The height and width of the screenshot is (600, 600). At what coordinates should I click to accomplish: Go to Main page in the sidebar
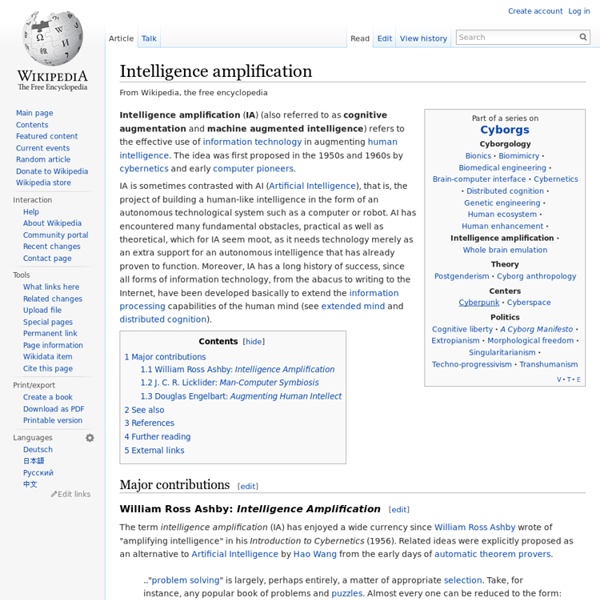click(34, 113)
